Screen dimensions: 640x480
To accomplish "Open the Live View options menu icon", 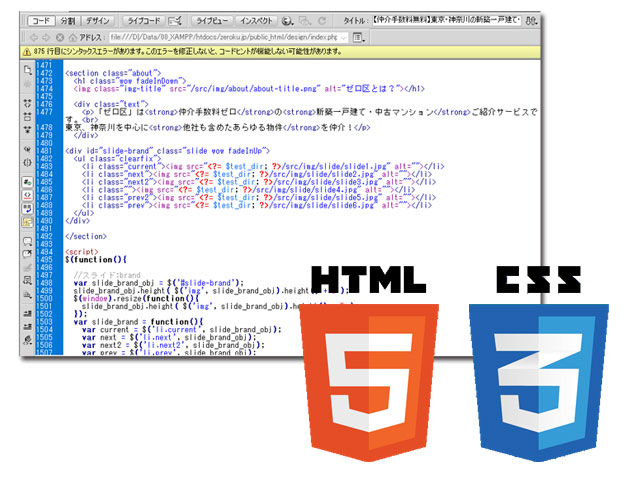I will click(358, 38).
